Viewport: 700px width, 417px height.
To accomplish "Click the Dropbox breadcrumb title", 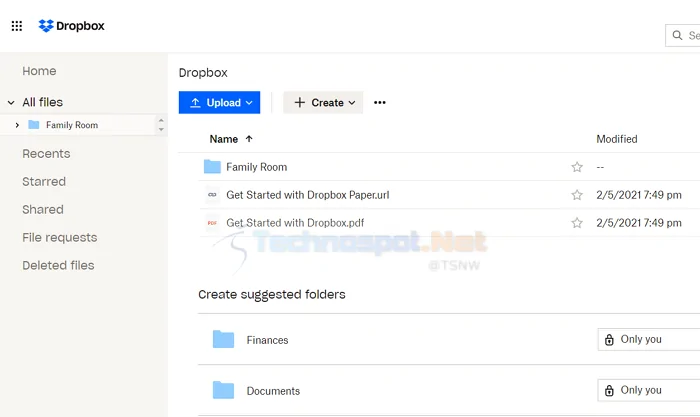I will [x=203, y=73].
